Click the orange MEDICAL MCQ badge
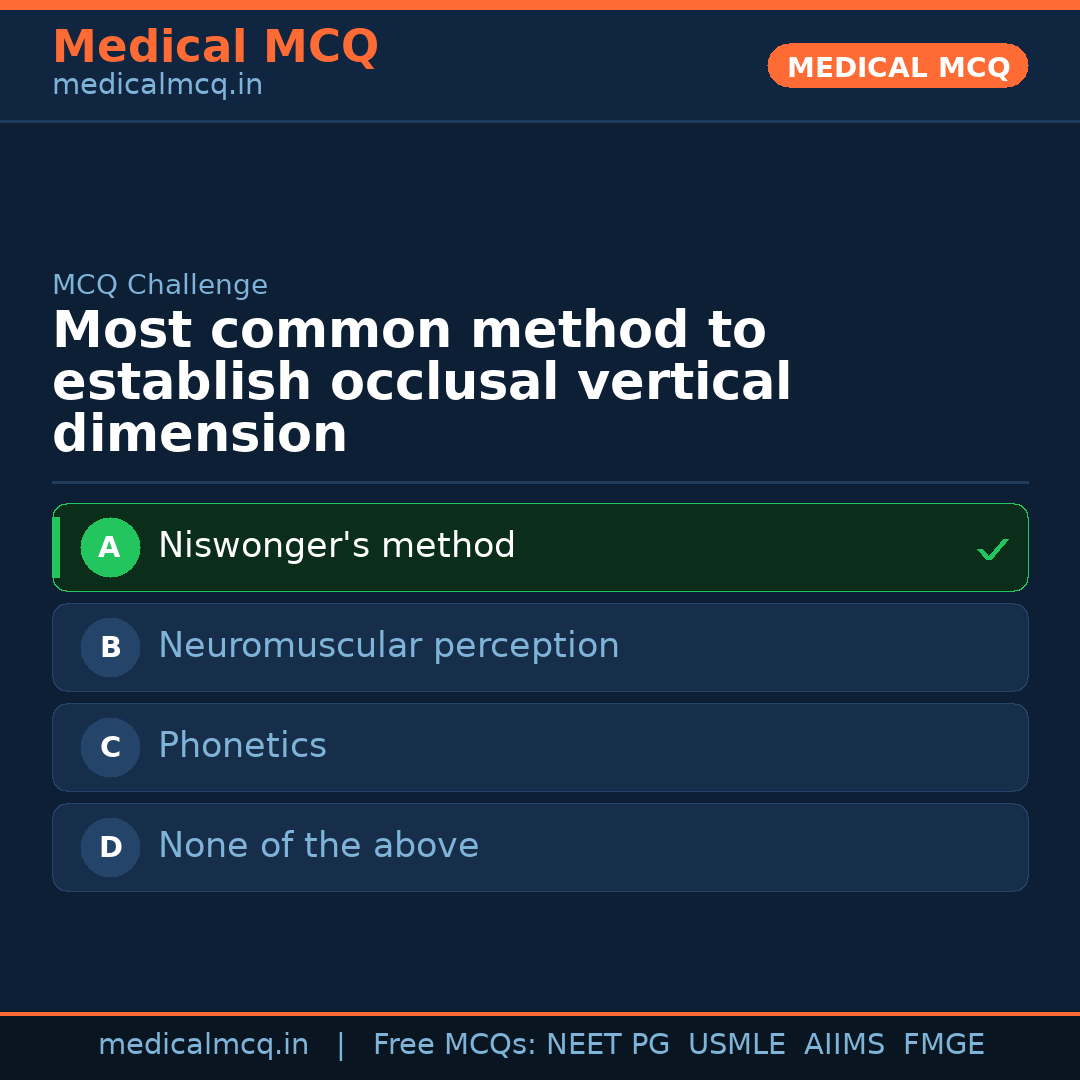The width and height of the screenshot is (1080, 1080). coord(897,66)
